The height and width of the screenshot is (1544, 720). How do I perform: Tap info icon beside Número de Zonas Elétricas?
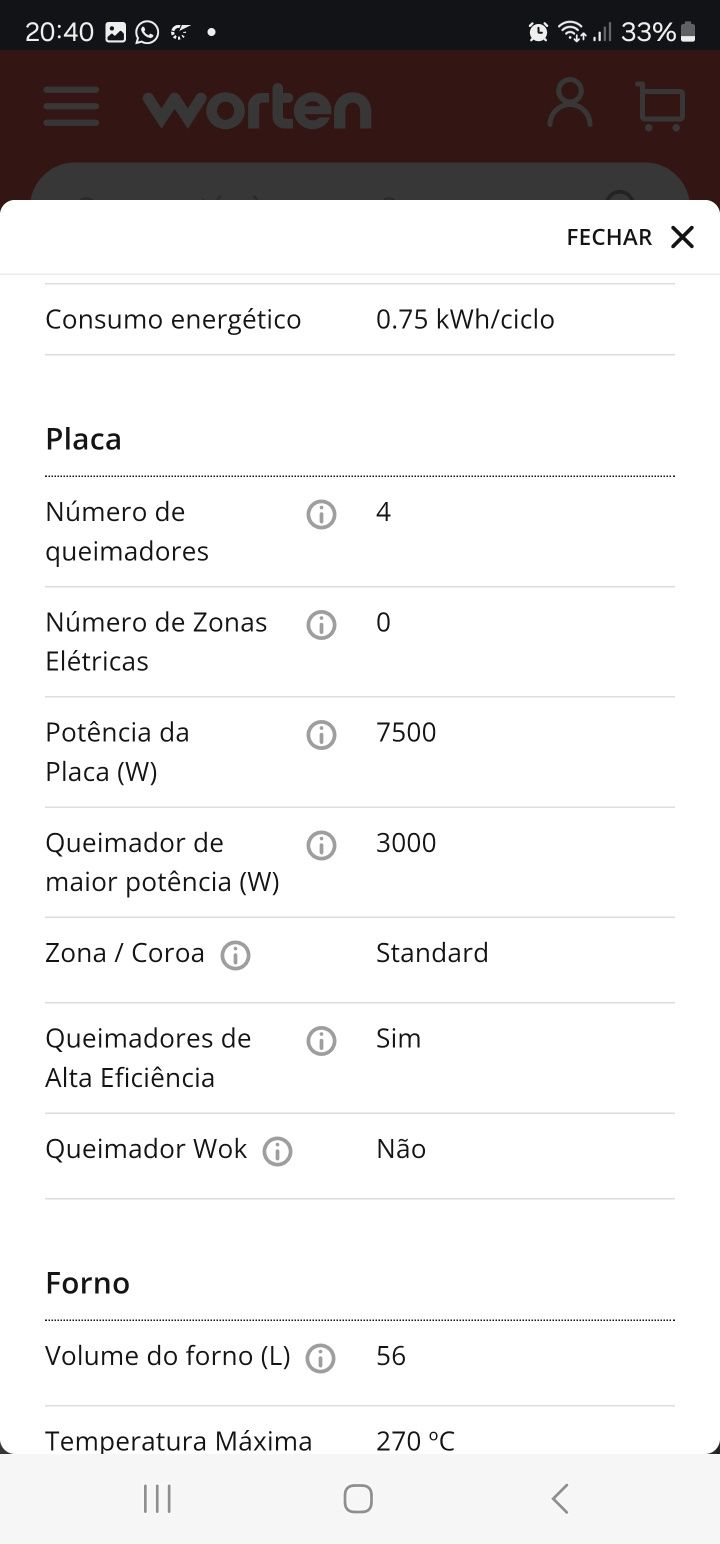click(x=321, y=626)
